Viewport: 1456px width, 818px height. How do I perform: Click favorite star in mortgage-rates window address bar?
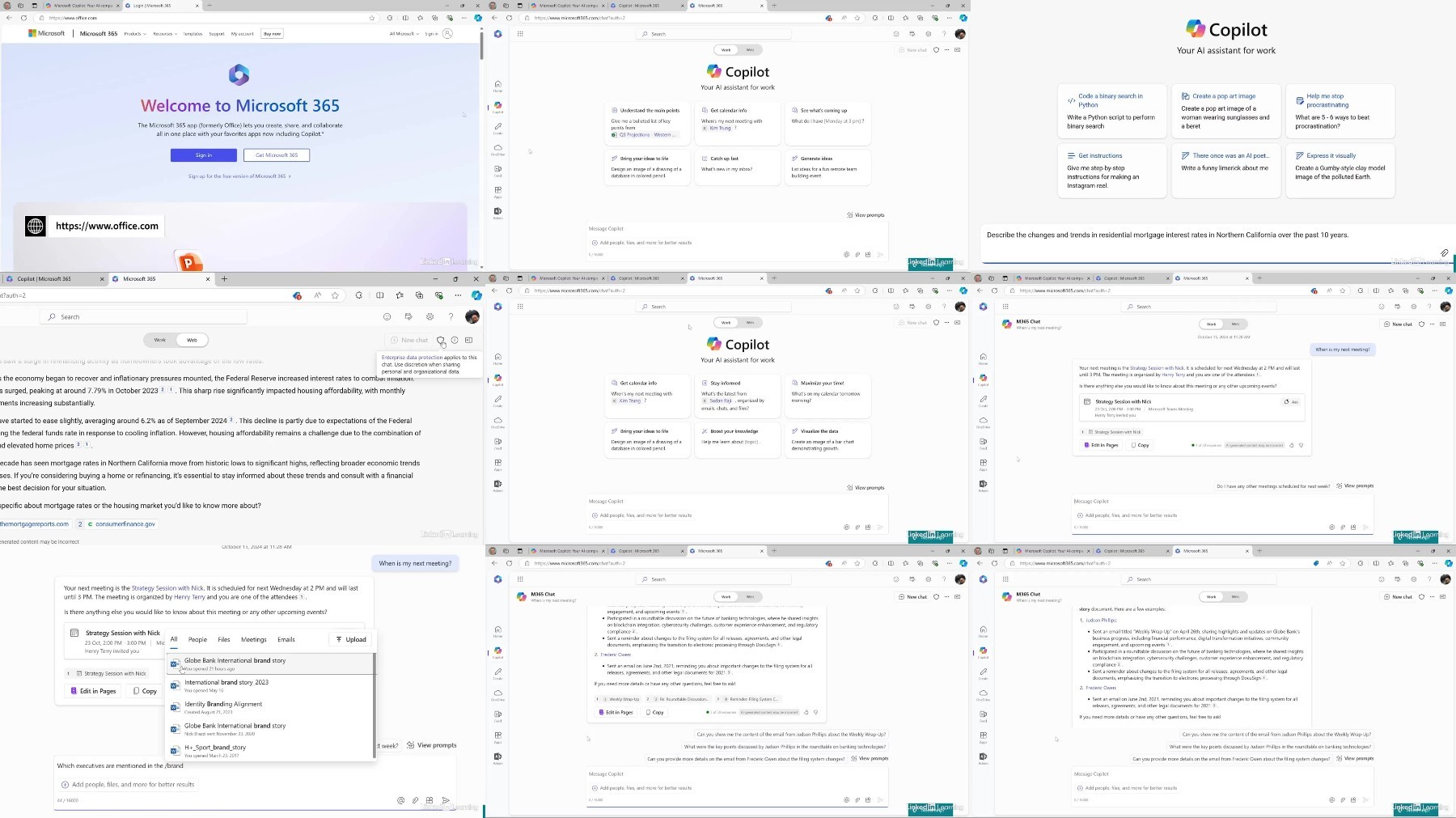335,295
